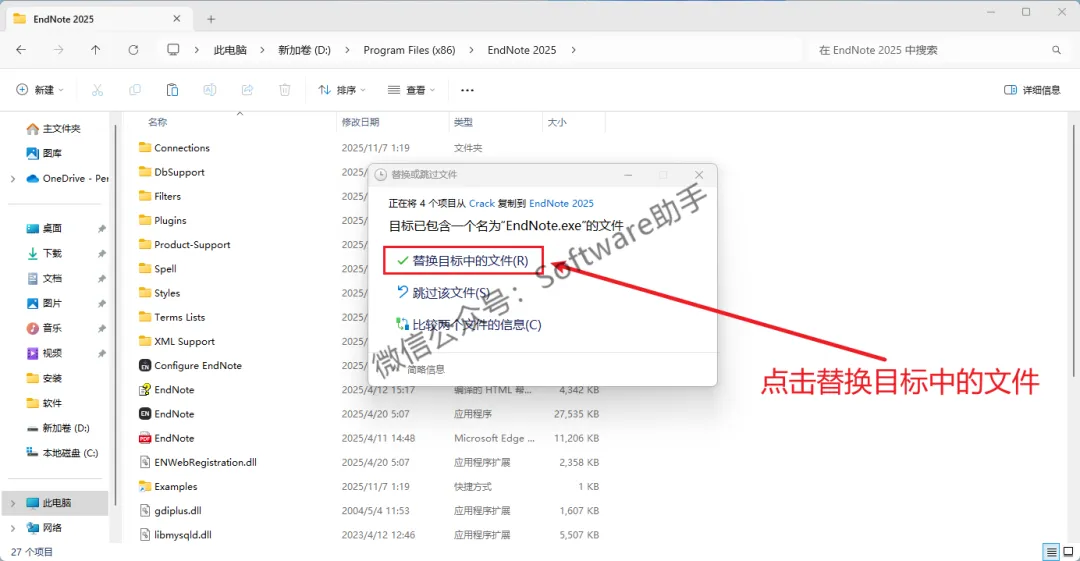This screenshot has width=1080, height=561.
Task: Click the Share icon in toolbar
Action: pyautogui.click(x=247, y=90)
